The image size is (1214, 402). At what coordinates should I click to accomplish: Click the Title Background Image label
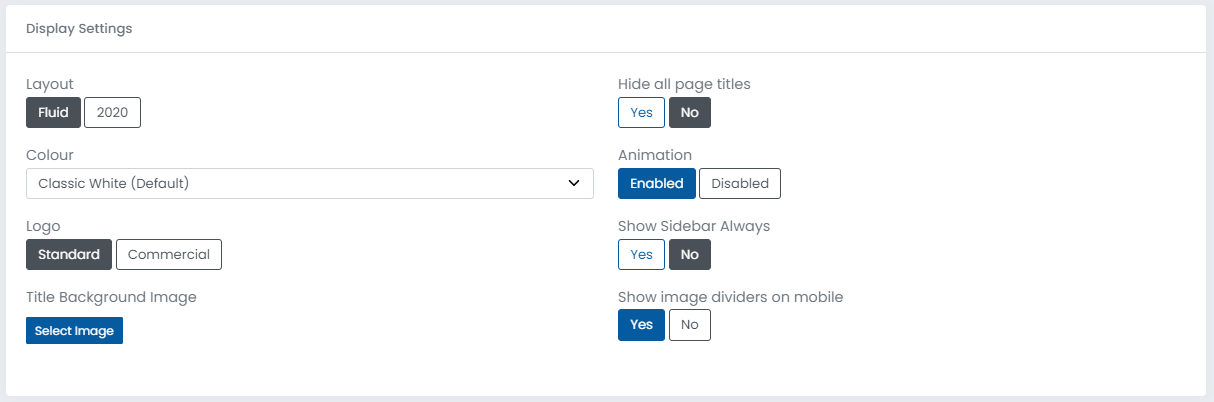coord(111,297)
